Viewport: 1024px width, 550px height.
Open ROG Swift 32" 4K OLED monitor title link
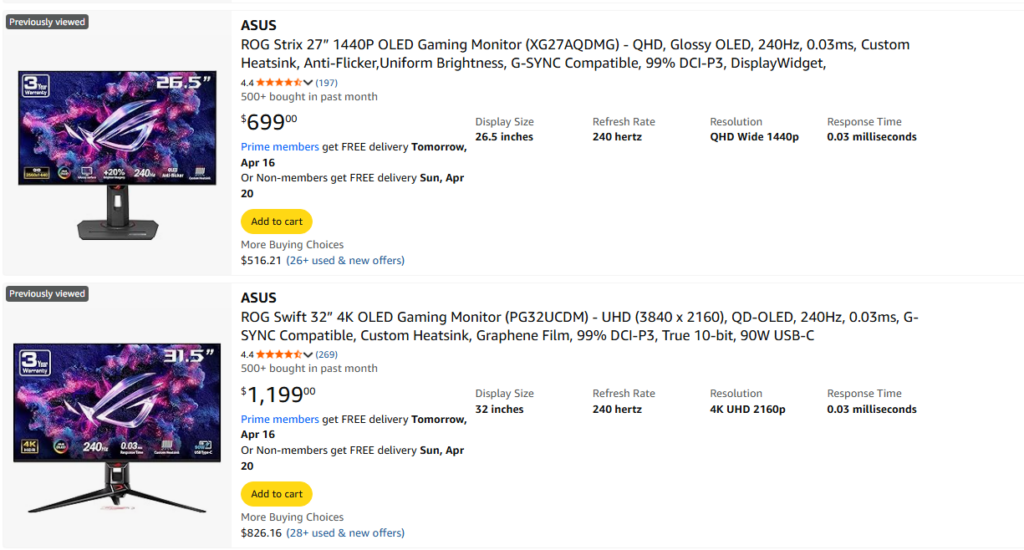[579, 326]
